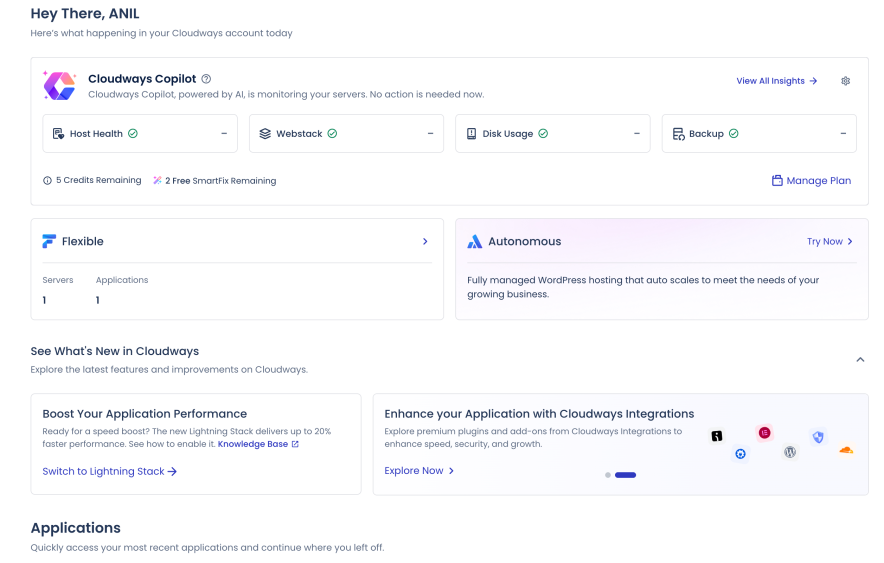Click the Backup database icon
Screen dimensions: 884x563
tap(678, 134)
